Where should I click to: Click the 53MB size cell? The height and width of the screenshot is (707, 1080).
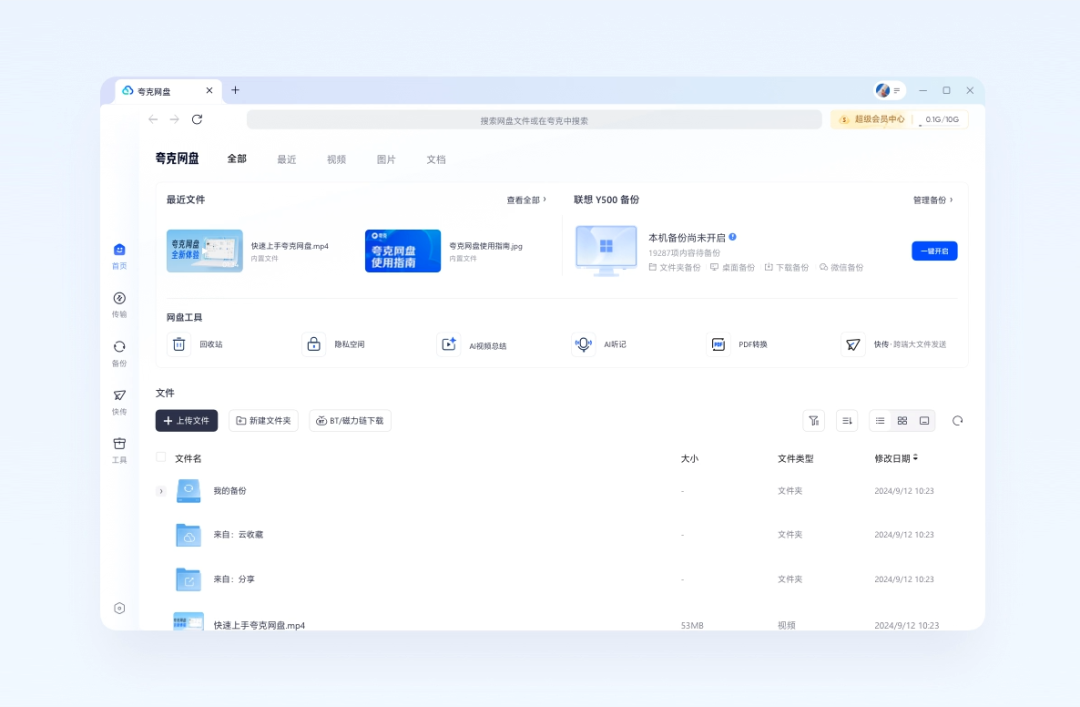[692, 626]
